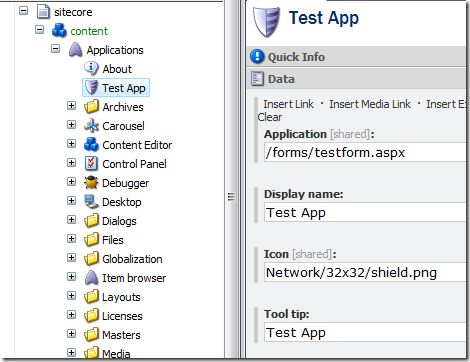Viewport: 470px width, 362px height.
Task: Select the Content Editor tree label
Action: [137, 145]
